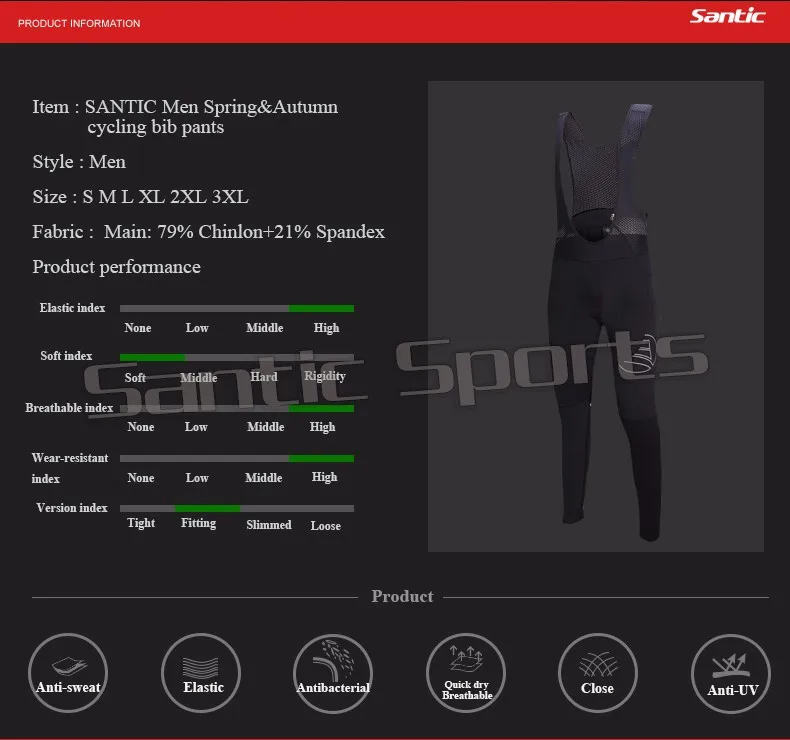Click the Santic logo in the red header
The image size is (790, 740).
tap(728, 16)
